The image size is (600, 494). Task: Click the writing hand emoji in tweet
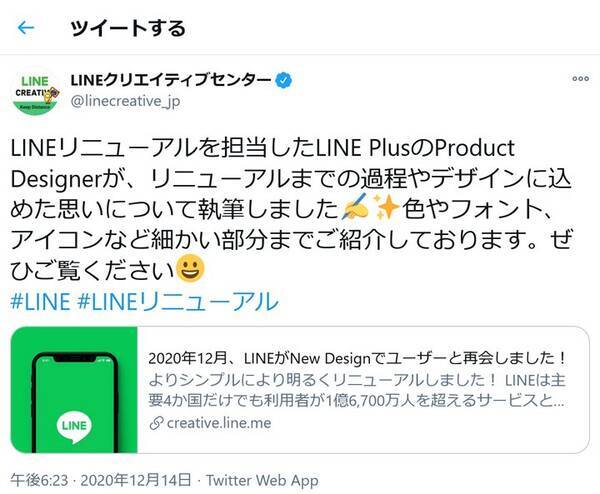355,207
